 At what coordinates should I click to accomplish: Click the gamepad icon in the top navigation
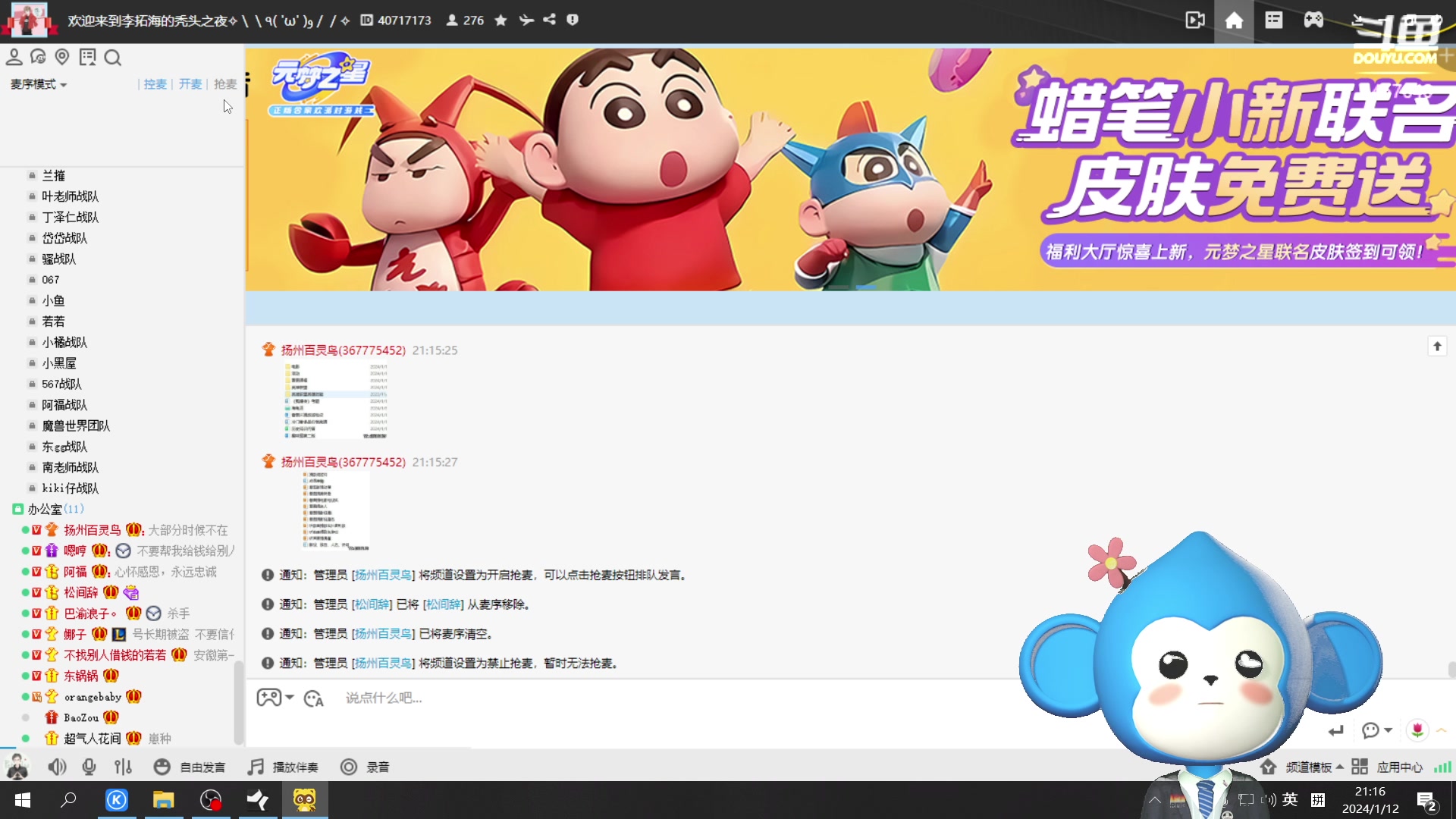tap(1313, 20)
